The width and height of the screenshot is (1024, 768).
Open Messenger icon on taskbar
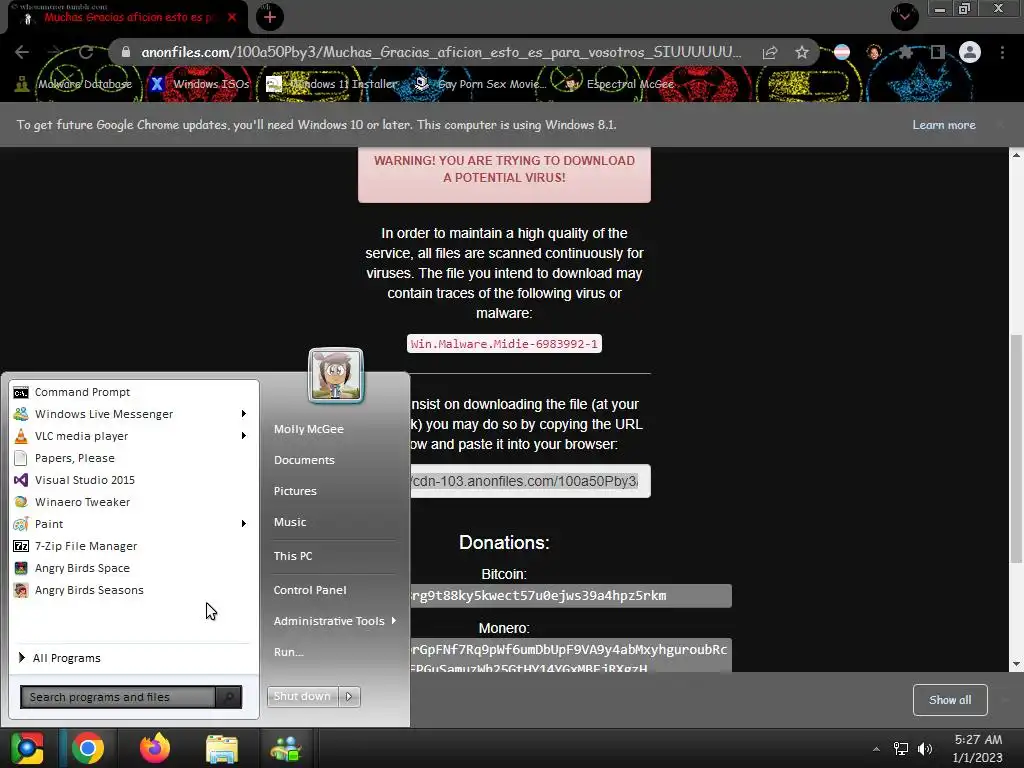coord(286,748)
